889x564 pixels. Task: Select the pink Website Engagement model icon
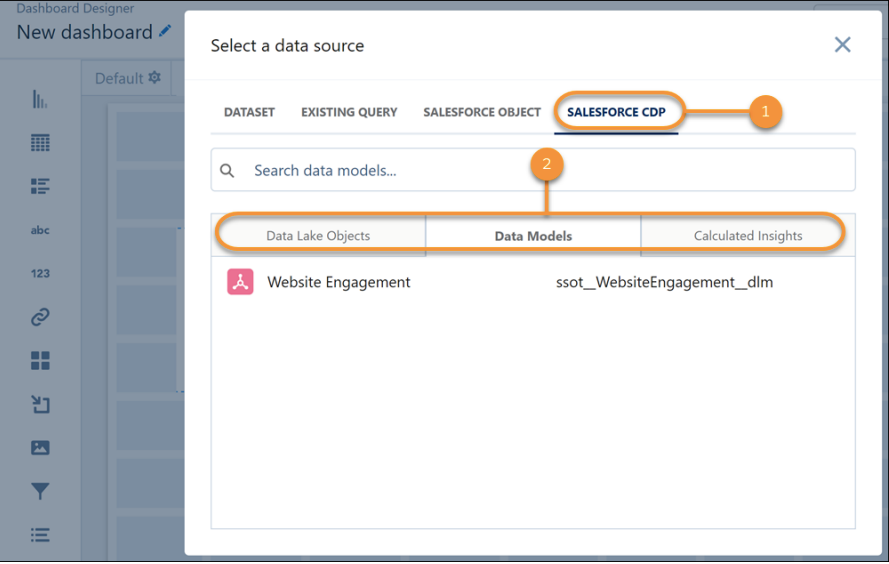(240, 282)
